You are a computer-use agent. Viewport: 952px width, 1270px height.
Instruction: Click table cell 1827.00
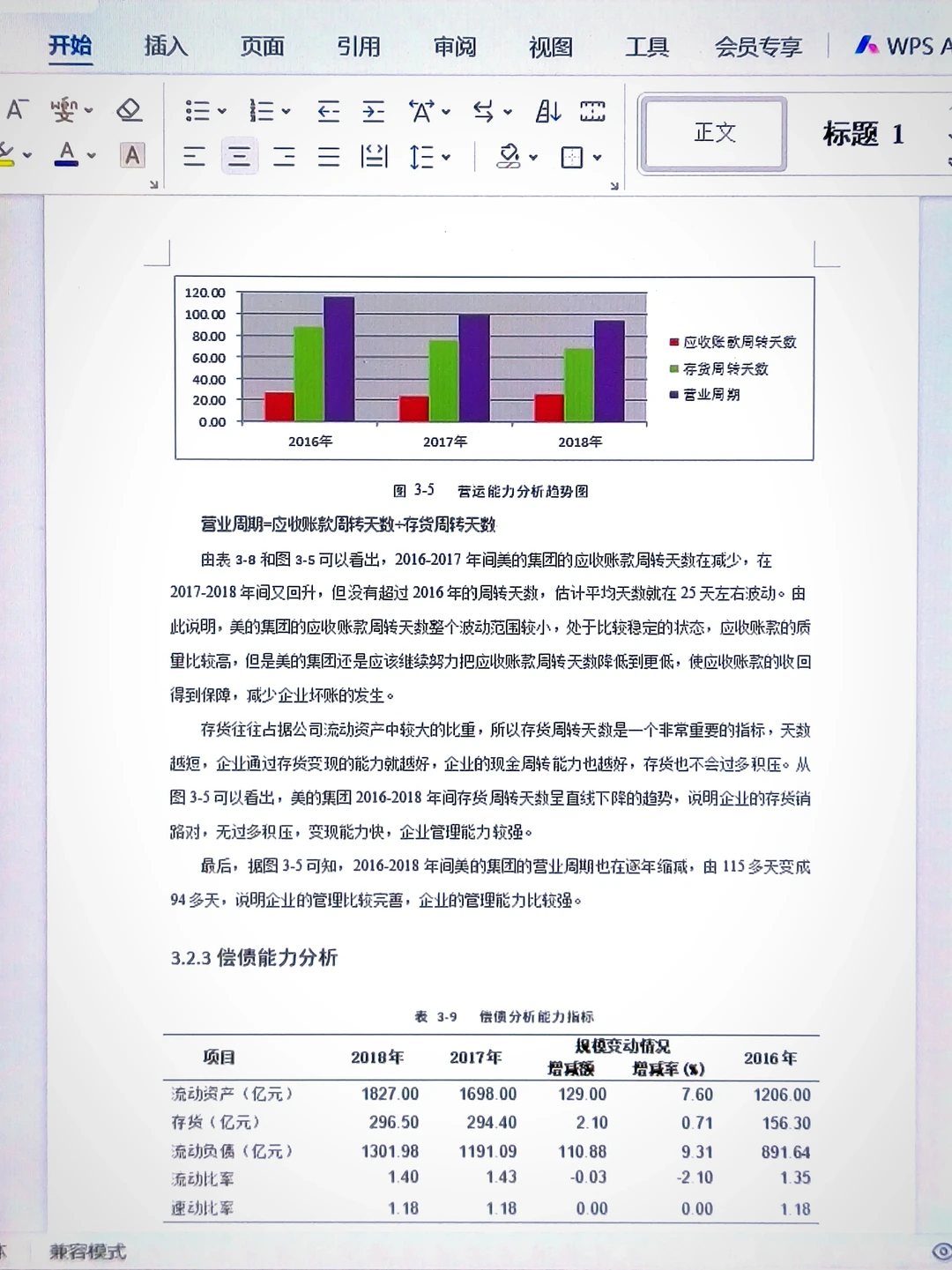point(390,1094)
